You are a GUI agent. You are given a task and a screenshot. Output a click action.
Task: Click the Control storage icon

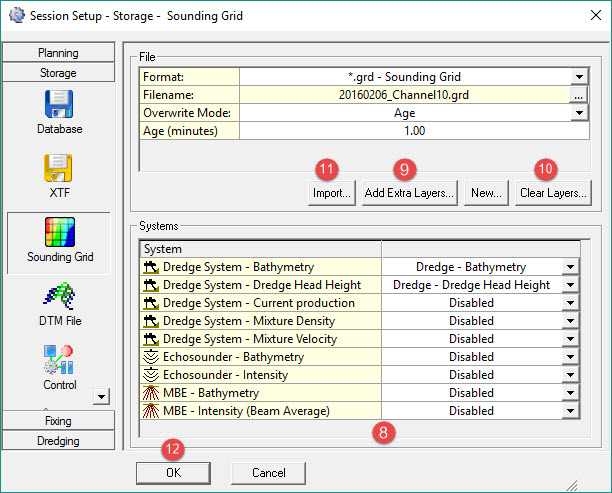(x=59, y=360)
